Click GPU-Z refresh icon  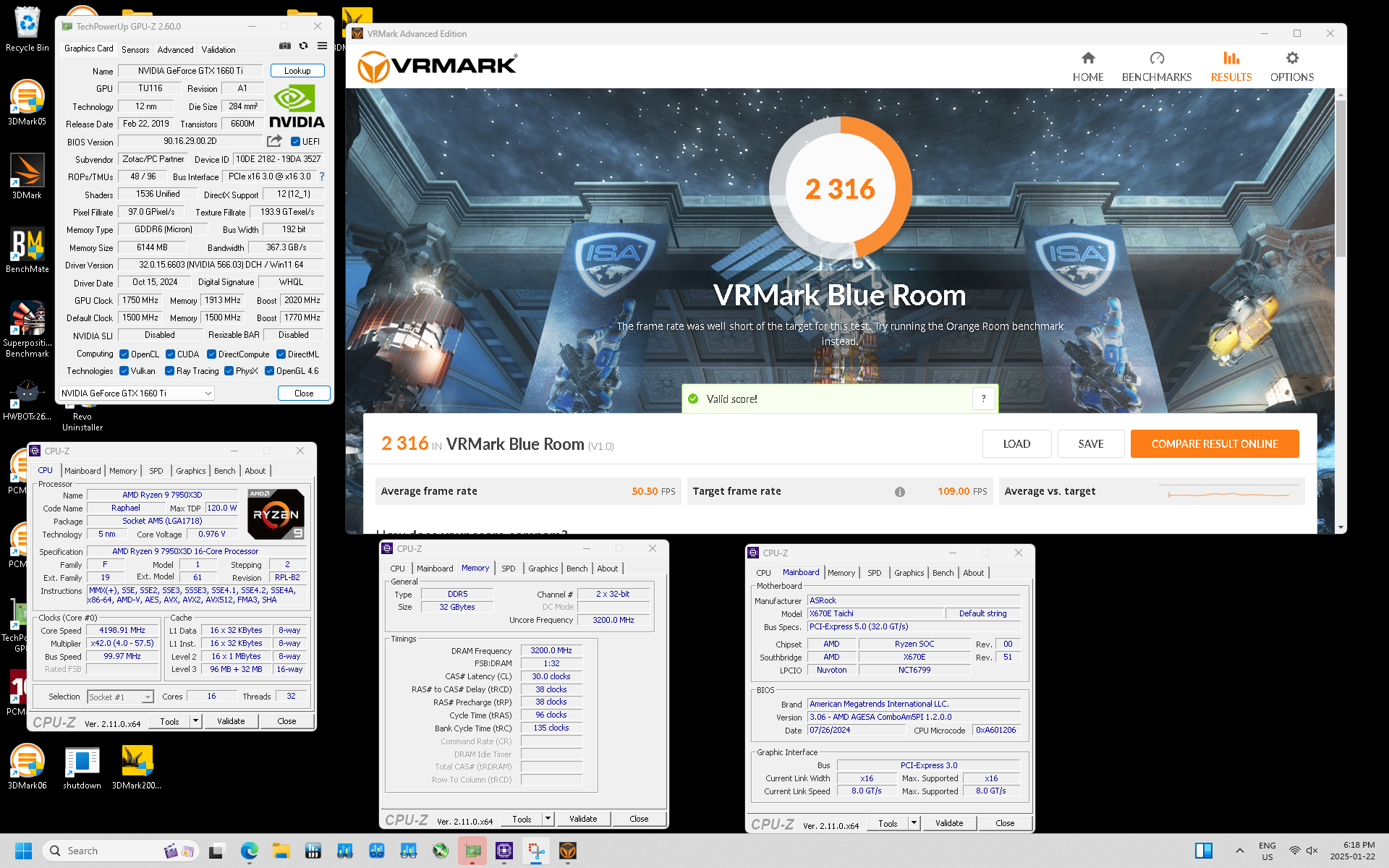(304, 46)
